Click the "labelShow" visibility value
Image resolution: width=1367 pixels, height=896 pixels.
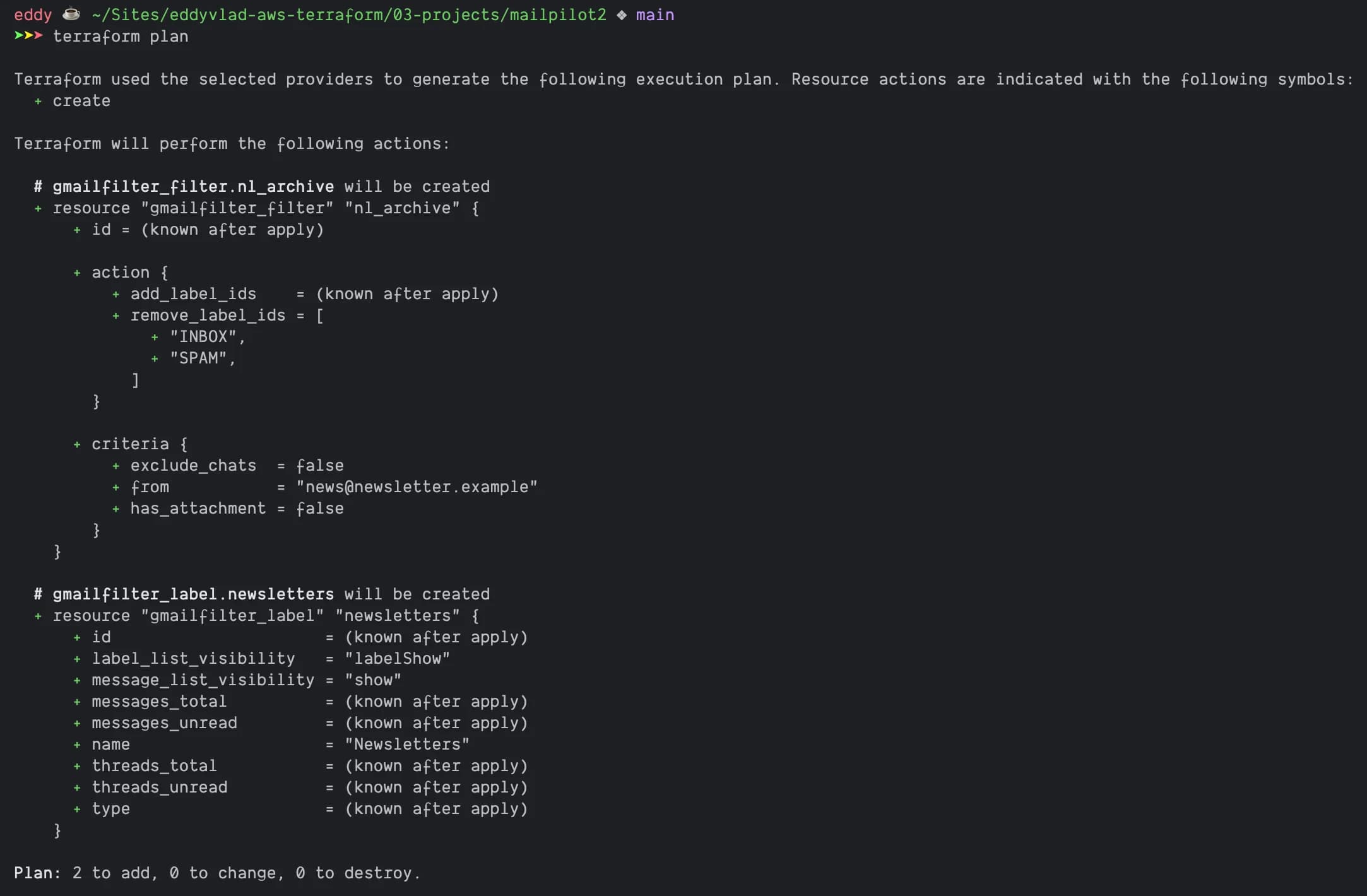397,659
